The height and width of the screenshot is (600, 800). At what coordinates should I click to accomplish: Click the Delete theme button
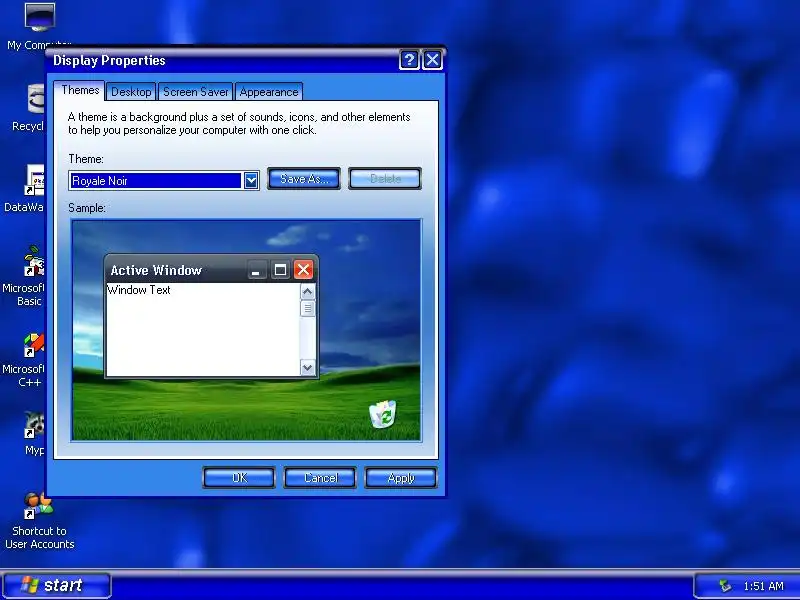(x=385, y=179)
